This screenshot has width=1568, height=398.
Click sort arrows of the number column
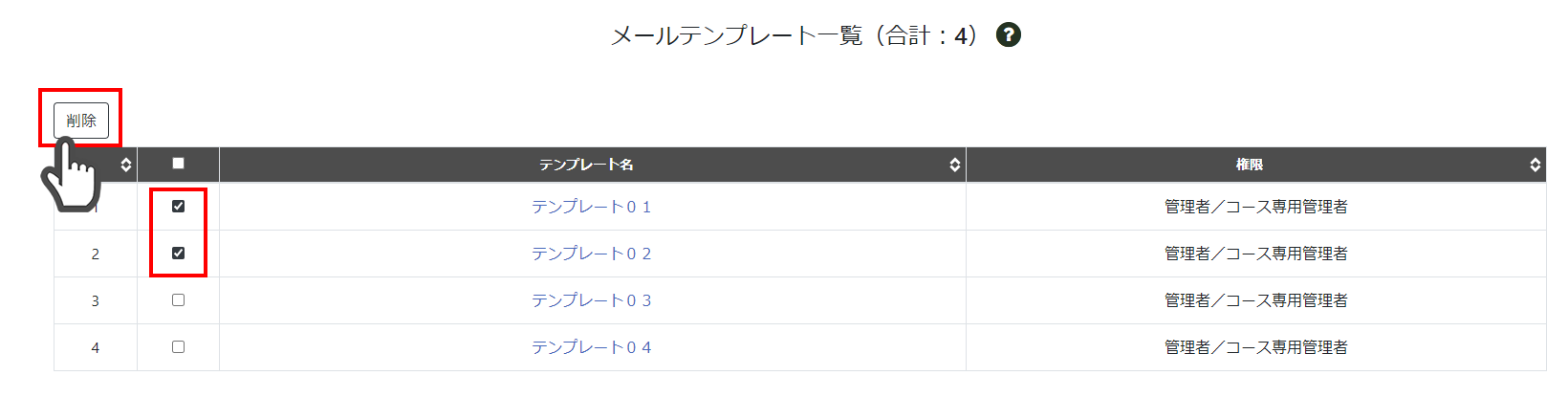click(x=125, y=165)
